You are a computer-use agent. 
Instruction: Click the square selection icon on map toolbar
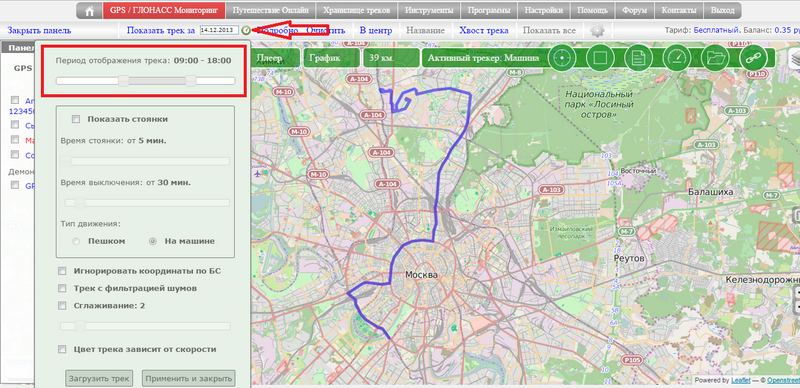pyautogui.click(x=600, y=58)
